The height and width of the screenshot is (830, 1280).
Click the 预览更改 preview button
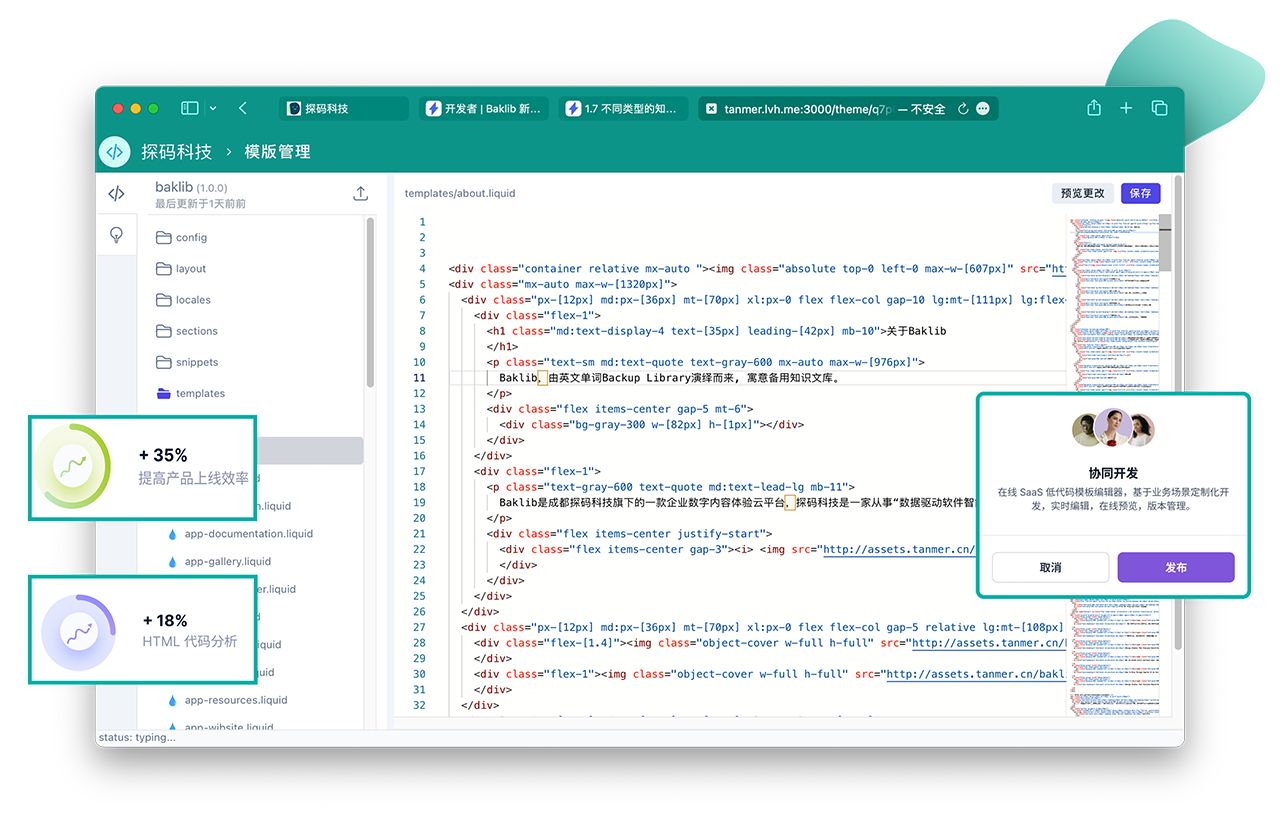[1083, 193]
